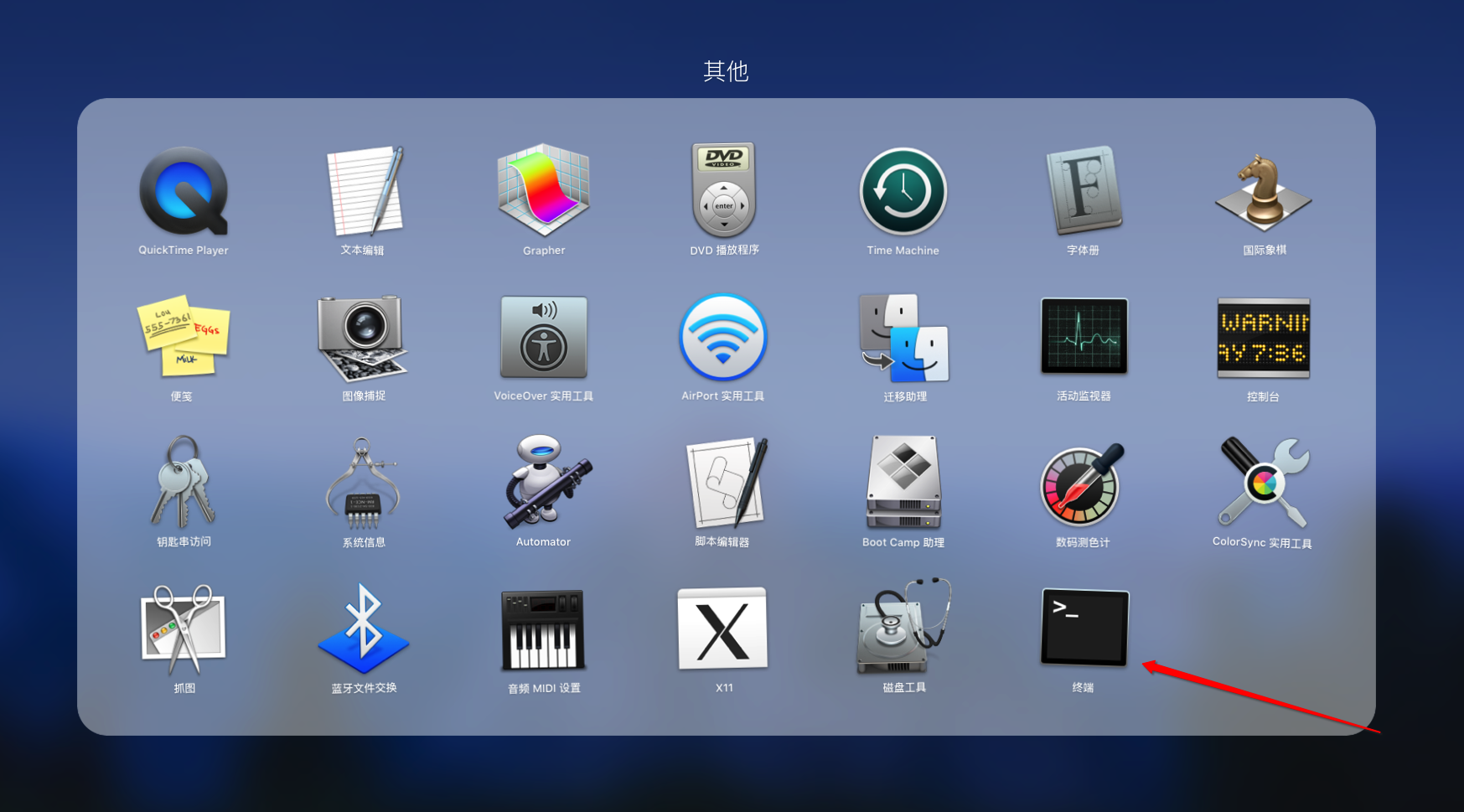1464x812 pixels.
Task: Click the "活动监视器" label text
Action: pyautogui.click(x=1084, y=396)
